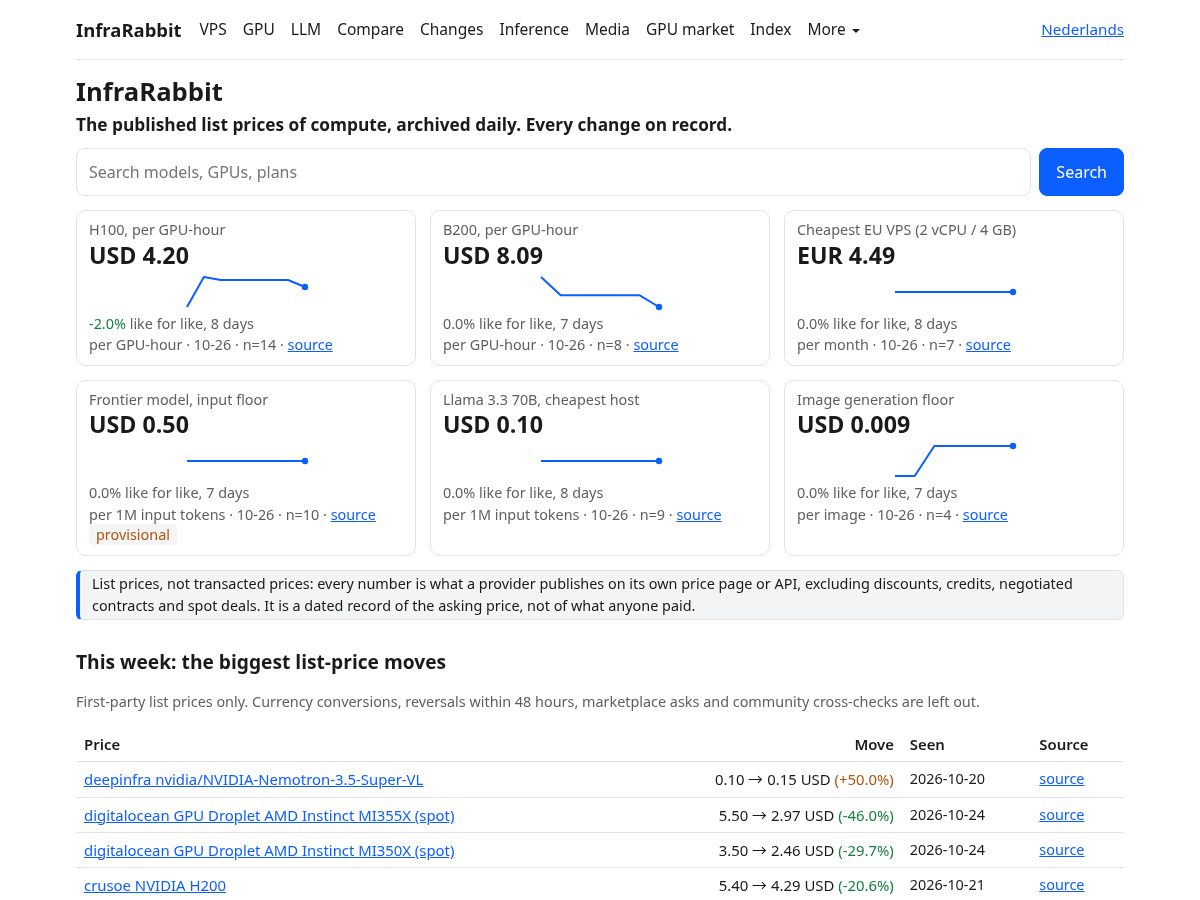
Task: Open the GPU nav item
Action: [x=259, y=30]
